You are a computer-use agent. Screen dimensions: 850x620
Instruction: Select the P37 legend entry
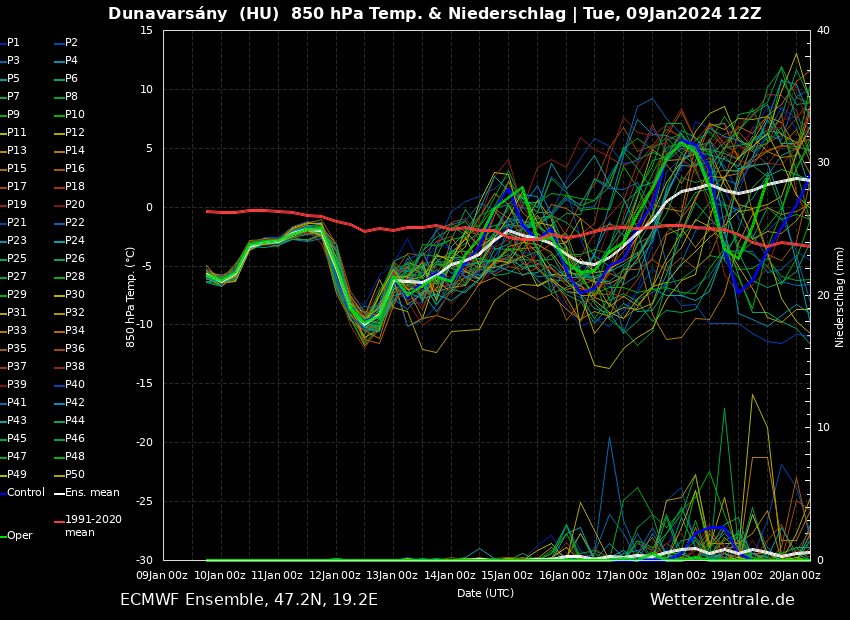click(17, 367)
